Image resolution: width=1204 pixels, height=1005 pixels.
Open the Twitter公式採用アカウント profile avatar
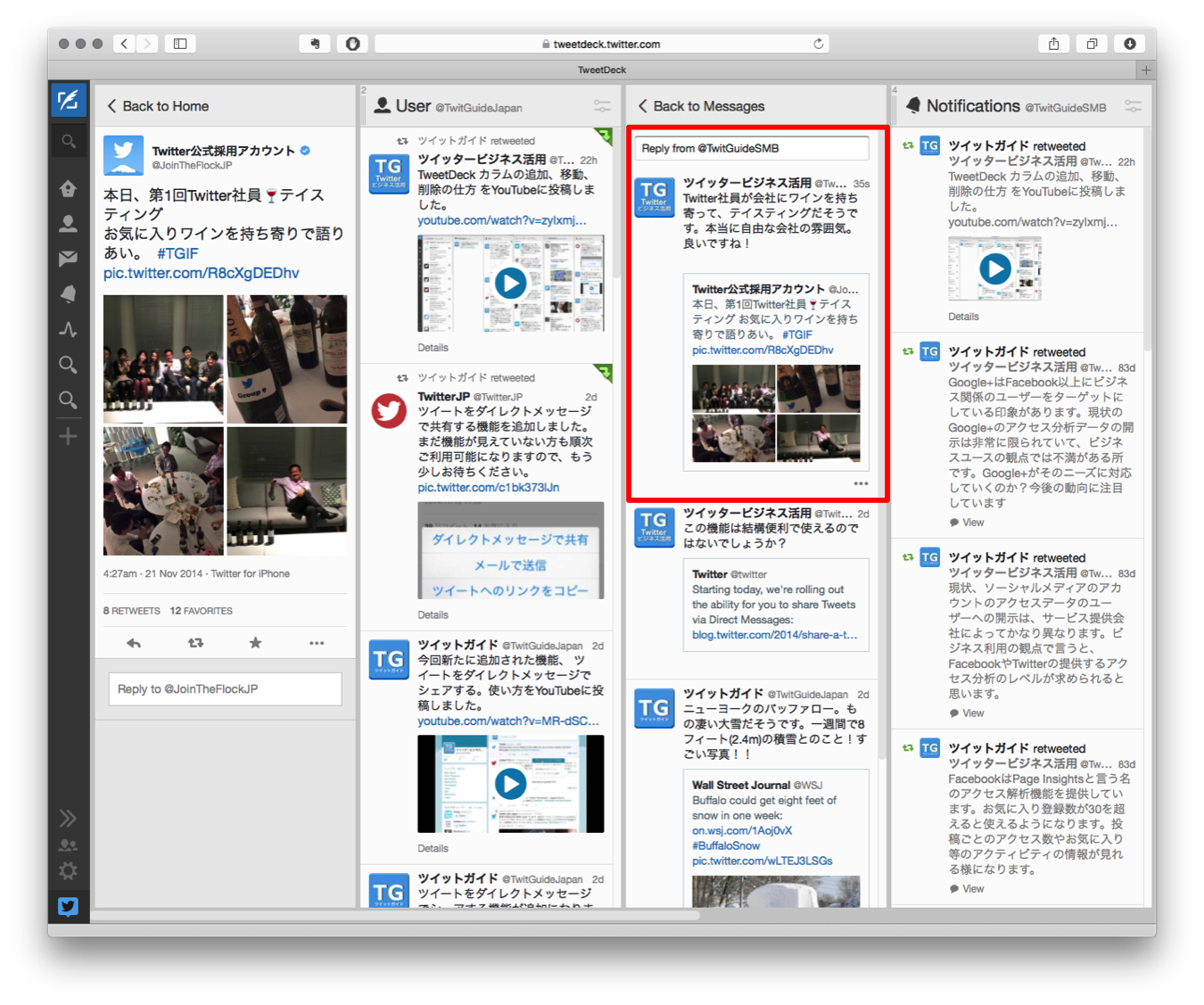pos(123,156)
